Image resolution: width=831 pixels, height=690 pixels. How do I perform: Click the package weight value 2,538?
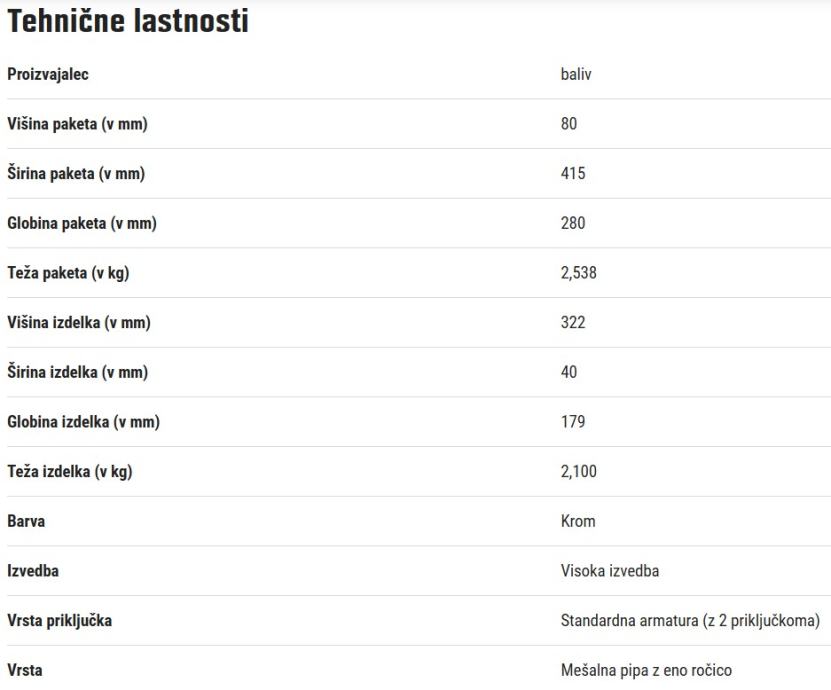[x=579, y=273]
